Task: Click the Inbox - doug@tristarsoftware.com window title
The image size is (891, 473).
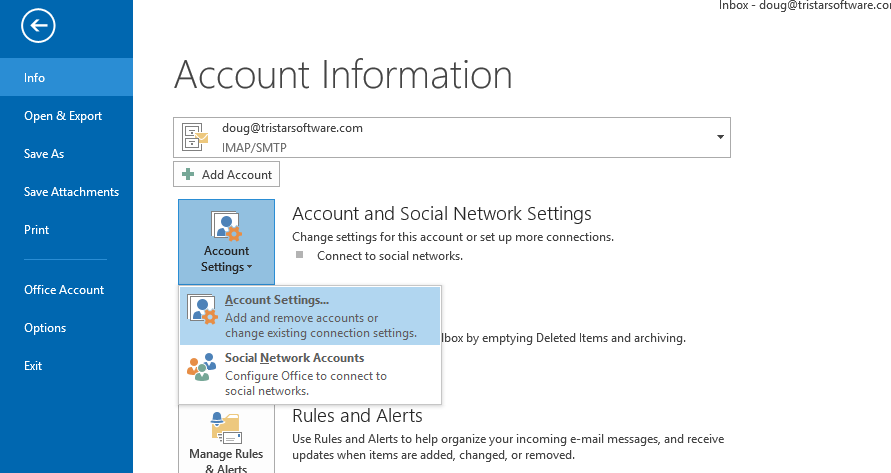Action: 804,5
